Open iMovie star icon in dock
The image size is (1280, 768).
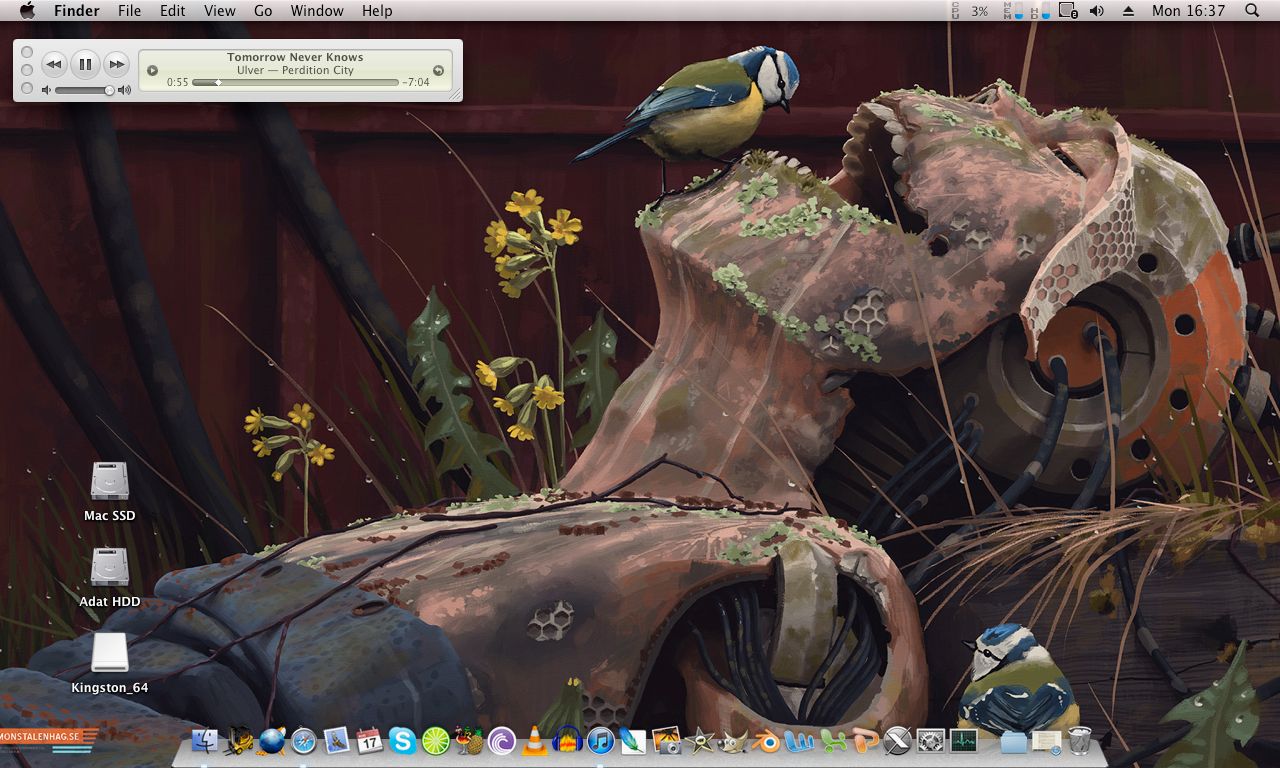point(700,741)
